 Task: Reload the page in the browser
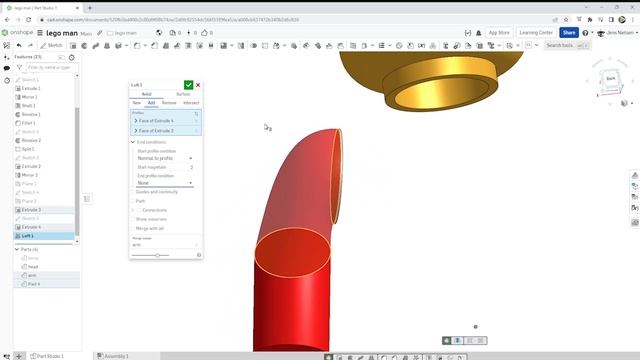(x=29, y=20)
